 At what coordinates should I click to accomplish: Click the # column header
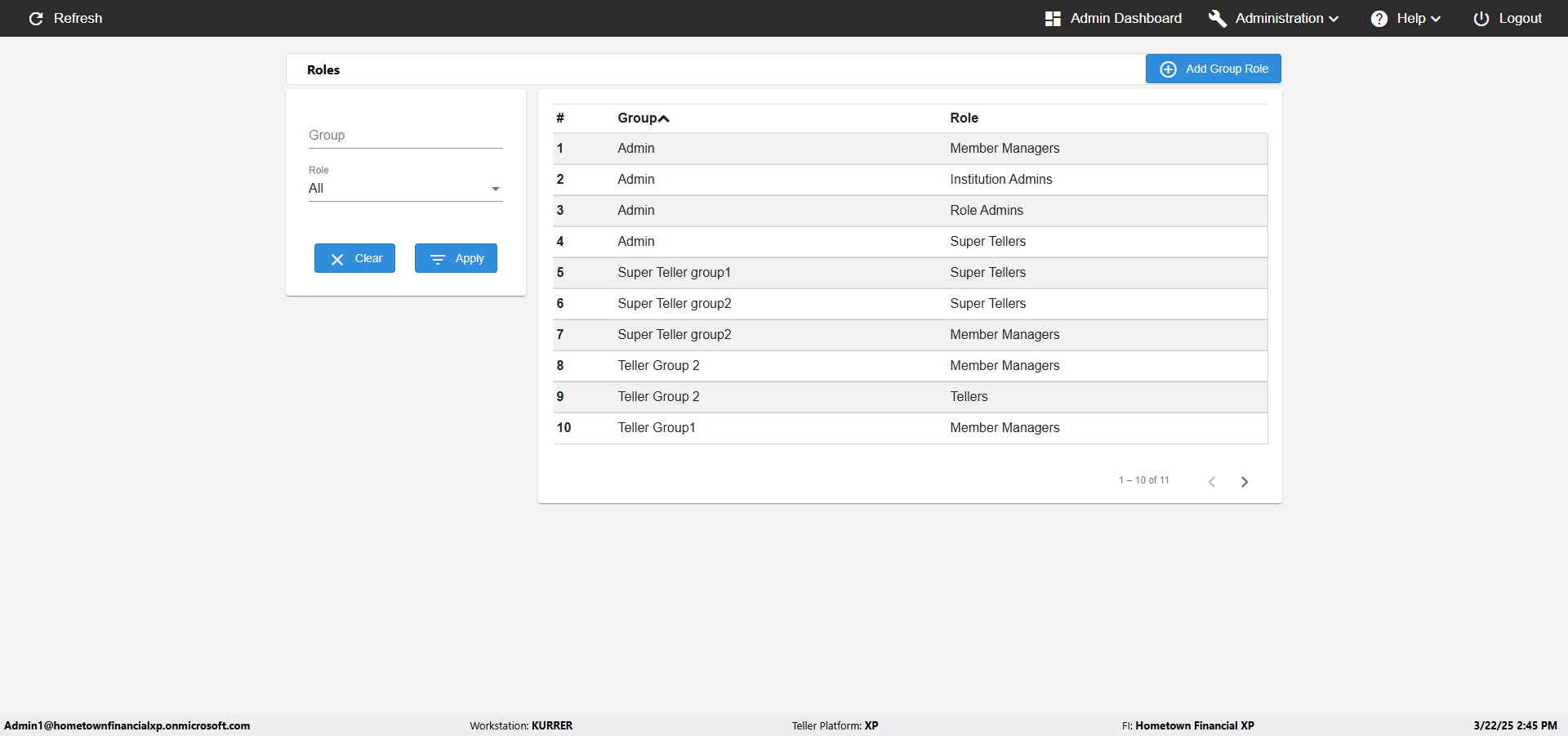(560, 118)
